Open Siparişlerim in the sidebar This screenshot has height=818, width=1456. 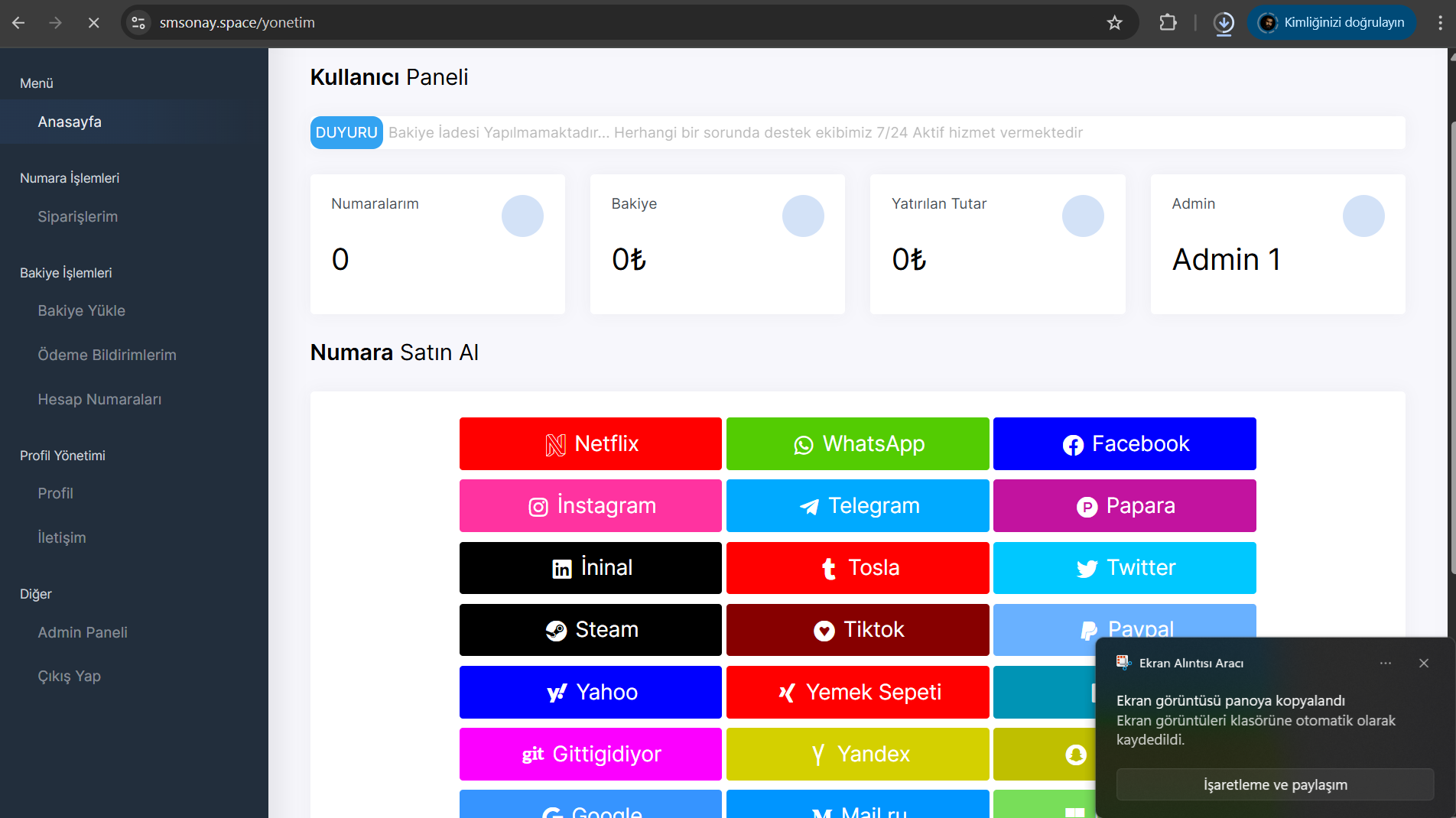(x=78, y=216)
